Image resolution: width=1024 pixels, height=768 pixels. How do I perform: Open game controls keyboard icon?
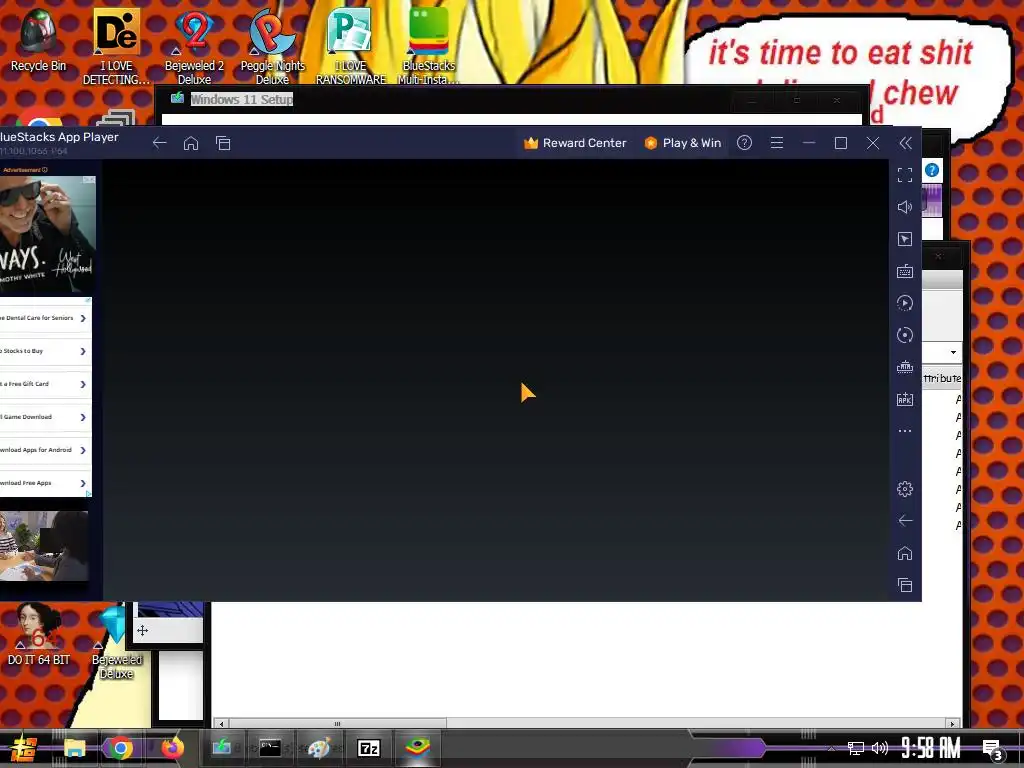pos(905,271)
